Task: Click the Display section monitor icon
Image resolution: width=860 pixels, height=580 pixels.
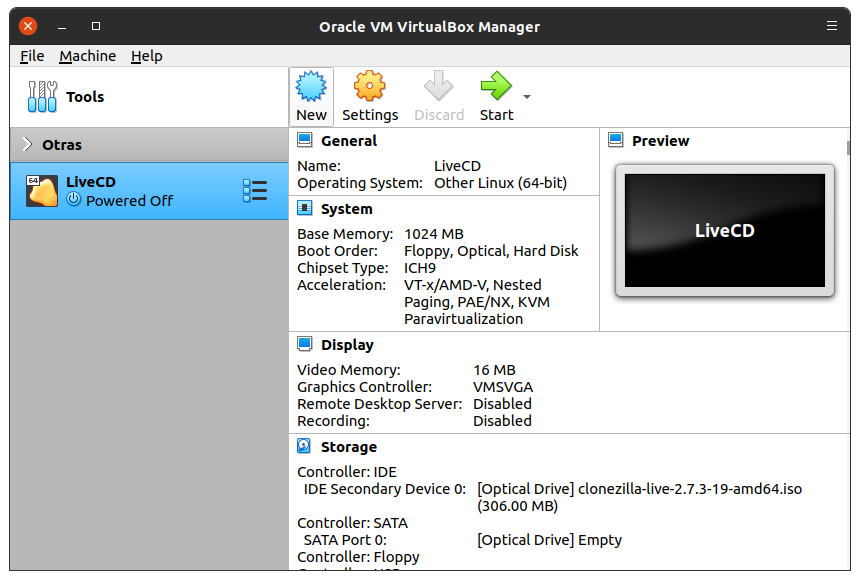Action: pos(305,345)
